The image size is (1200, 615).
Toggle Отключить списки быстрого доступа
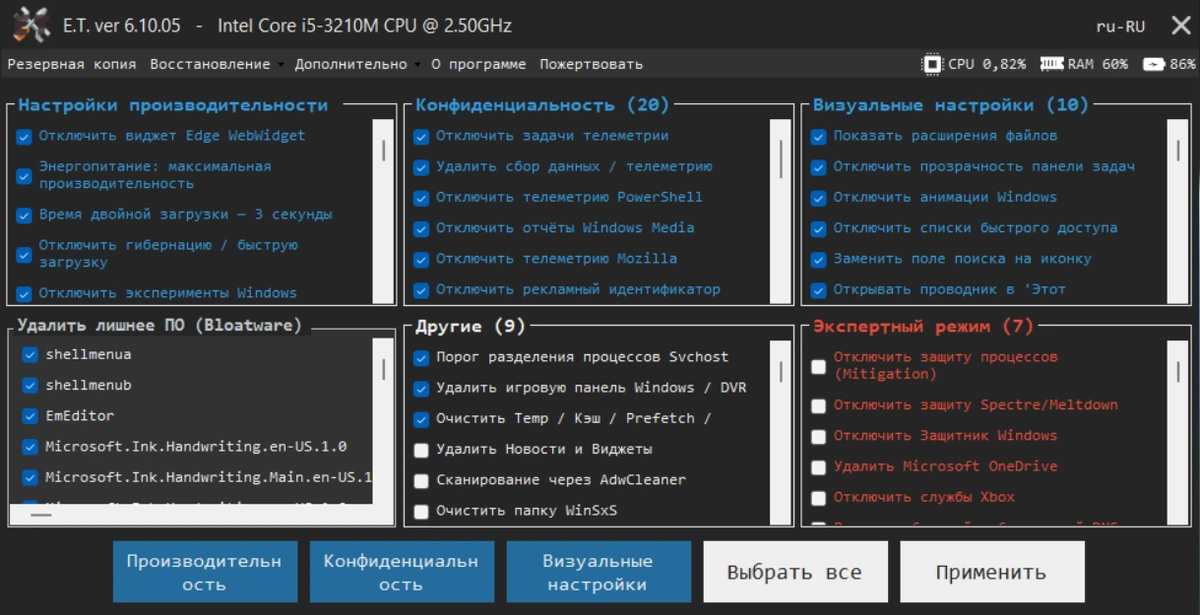point(818,229)
